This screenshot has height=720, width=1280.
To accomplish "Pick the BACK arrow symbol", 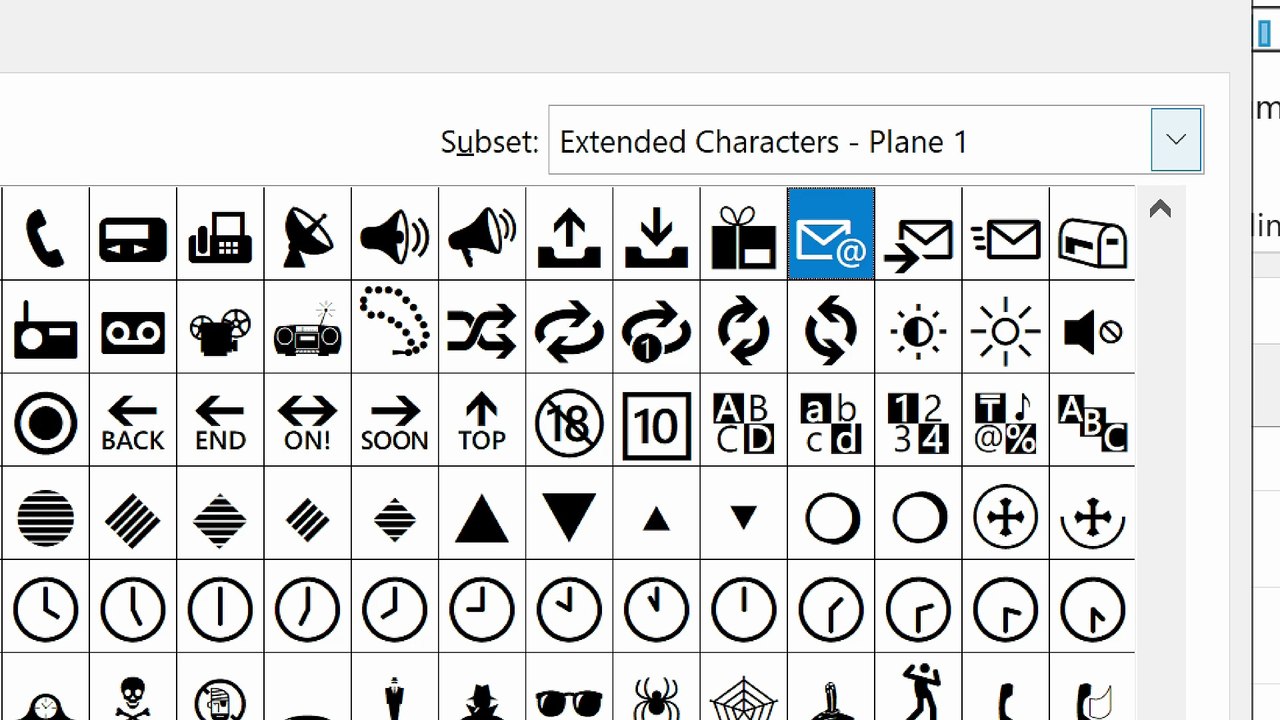I will (132, 420).
